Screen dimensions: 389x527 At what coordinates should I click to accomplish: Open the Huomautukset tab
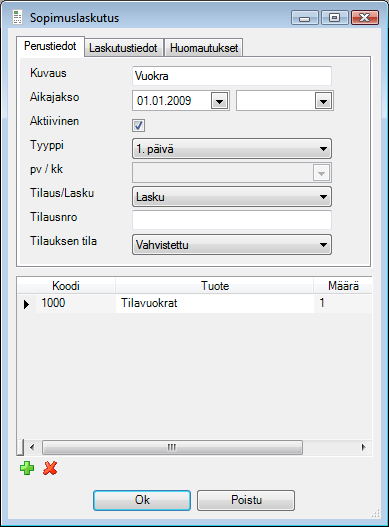coord(204,48)
